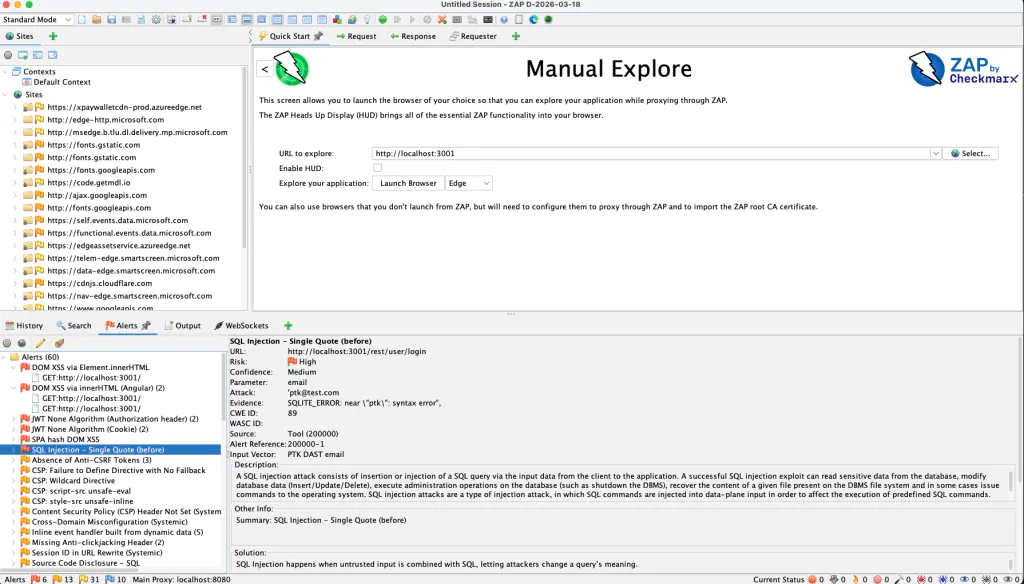Click the edit alert pencil icon

(x=41, y=343)
